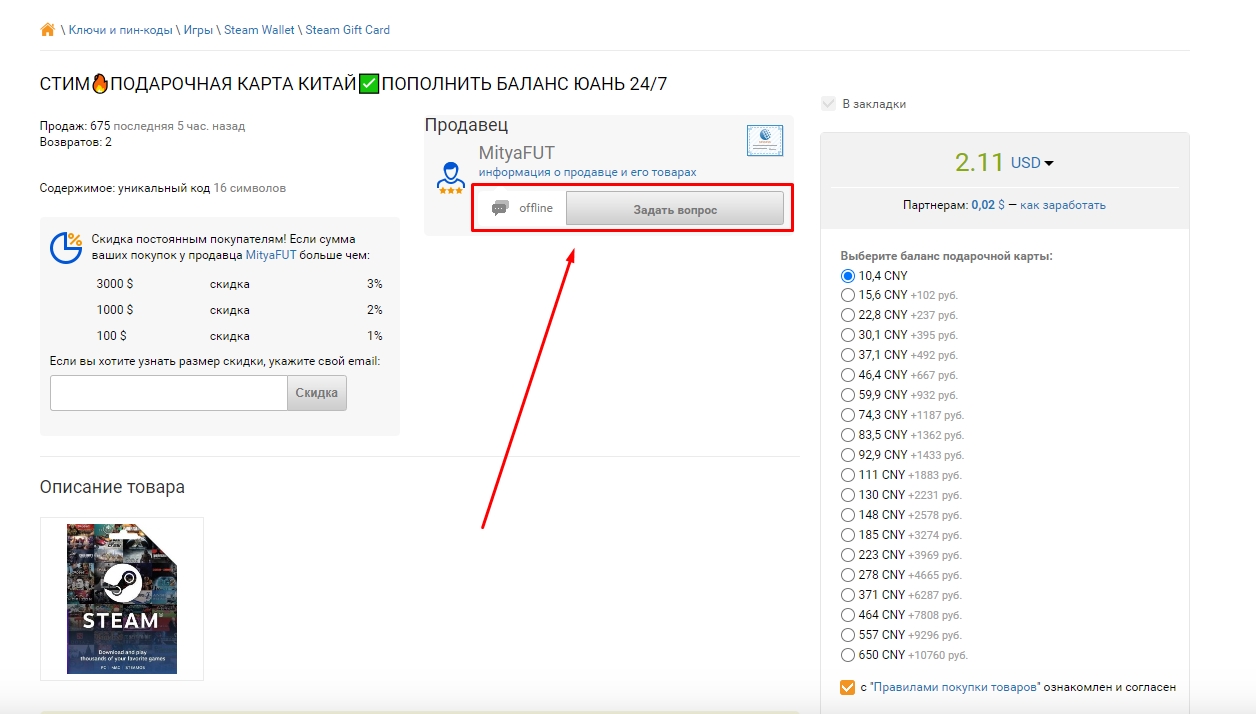Select the 650 CNY option

848,655
